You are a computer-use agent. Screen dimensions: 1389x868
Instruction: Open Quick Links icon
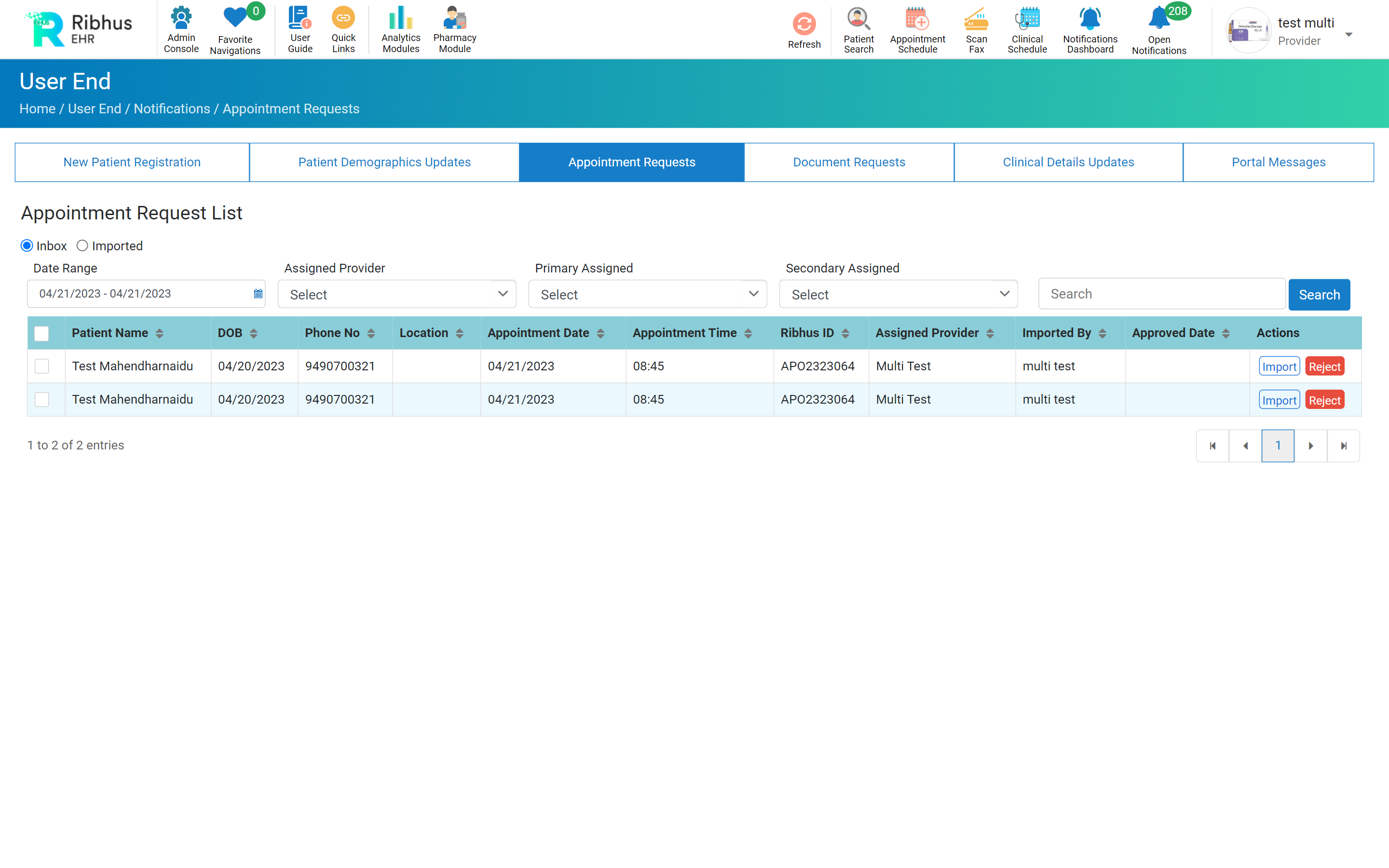(x=343, y=18)
